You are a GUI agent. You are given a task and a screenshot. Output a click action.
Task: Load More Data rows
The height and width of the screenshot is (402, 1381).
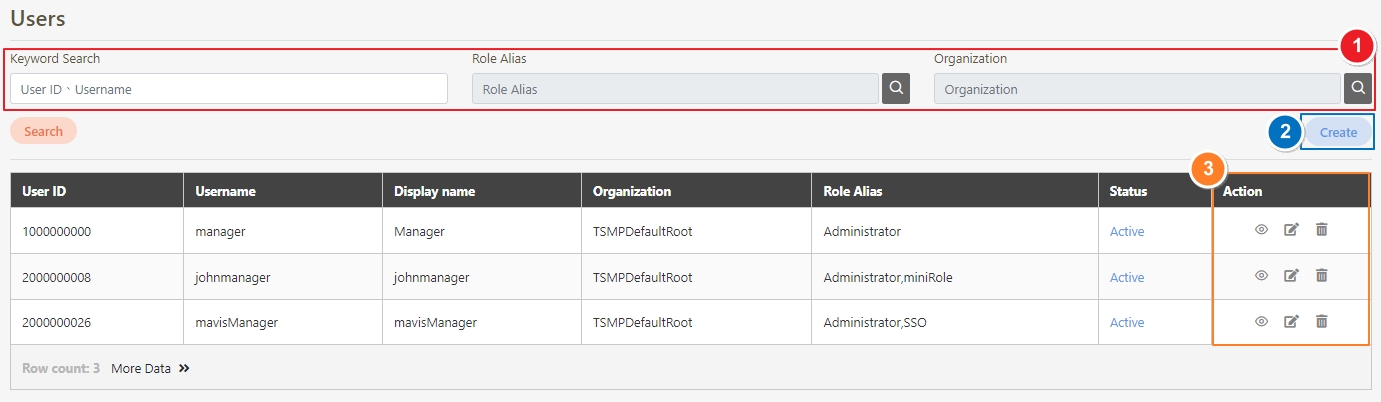(x=150, y=368)
